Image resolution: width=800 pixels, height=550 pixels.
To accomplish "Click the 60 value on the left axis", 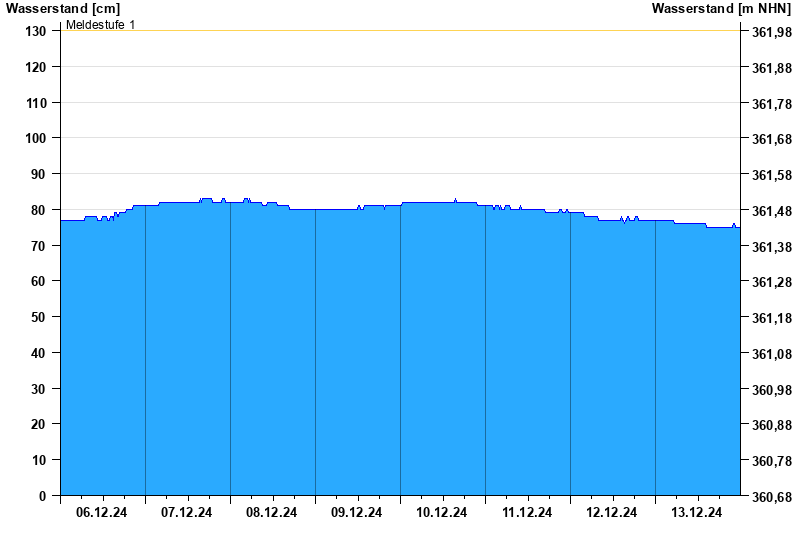I will [38, 281].
